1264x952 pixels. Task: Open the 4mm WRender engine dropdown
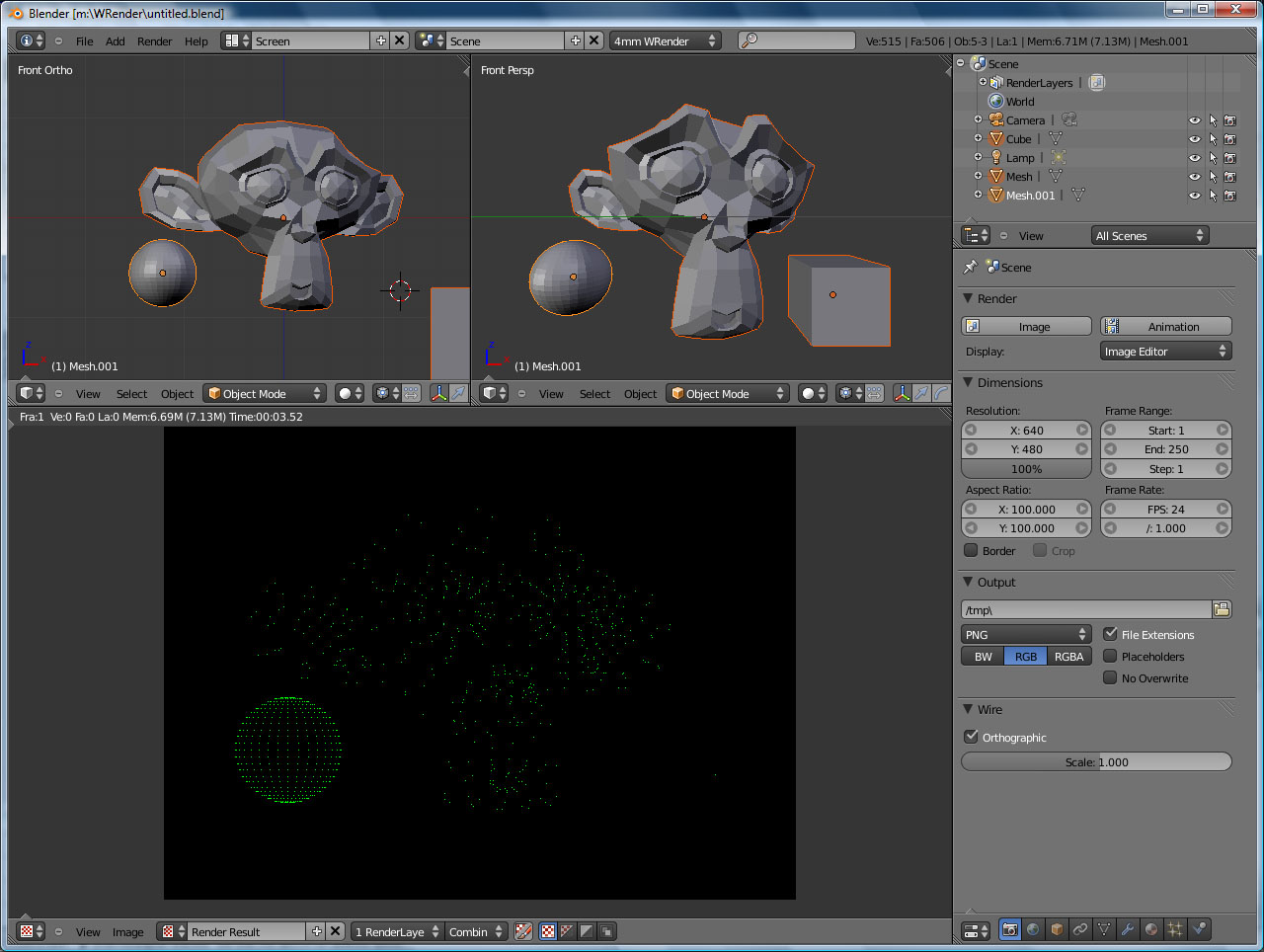pos(665,40)
